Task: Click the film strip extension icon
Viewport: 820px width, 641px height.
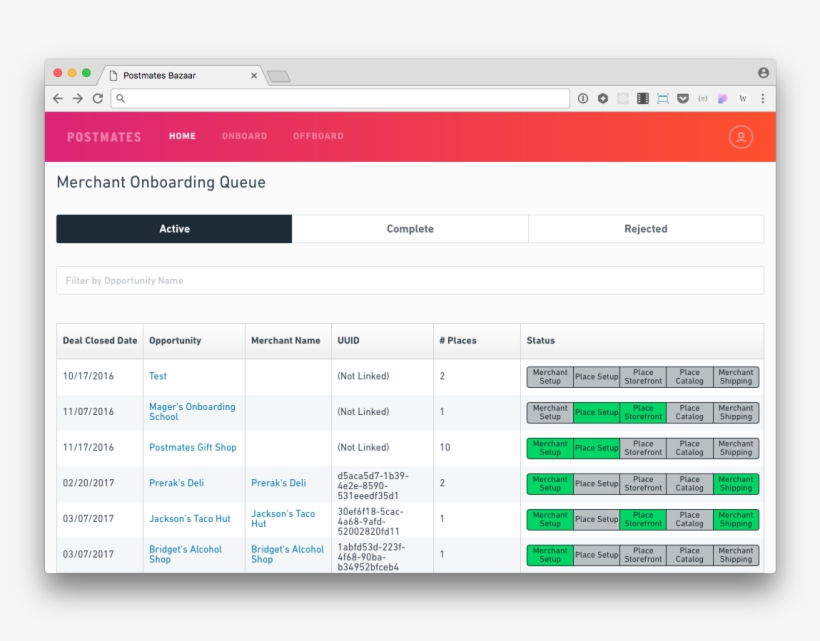Action: click(x=643, y=99)
